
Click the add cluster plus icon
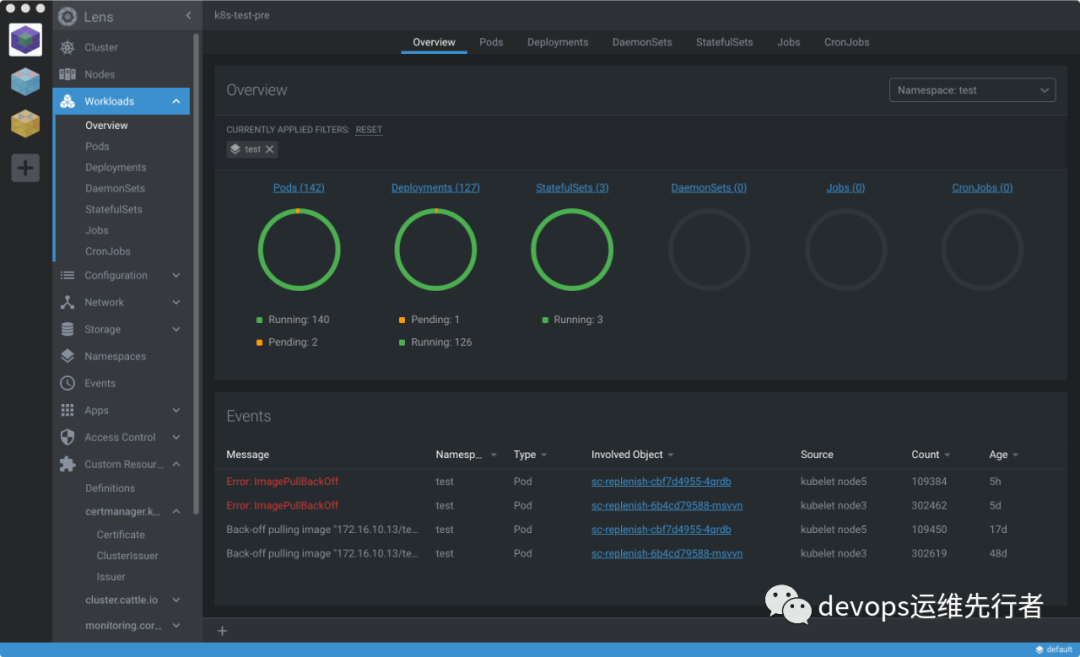point(25,168)
